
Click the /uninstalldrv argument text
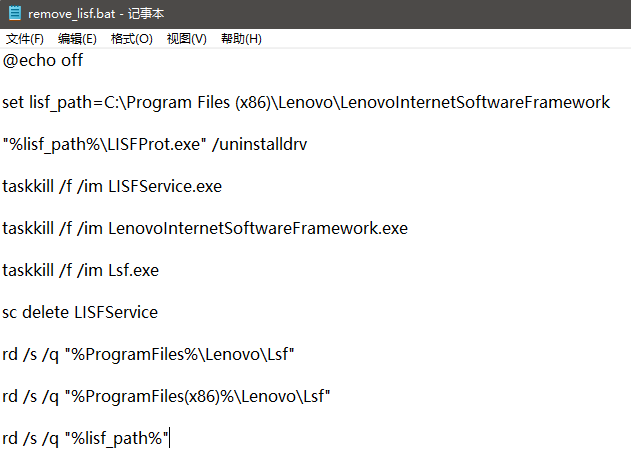(259, 144)
